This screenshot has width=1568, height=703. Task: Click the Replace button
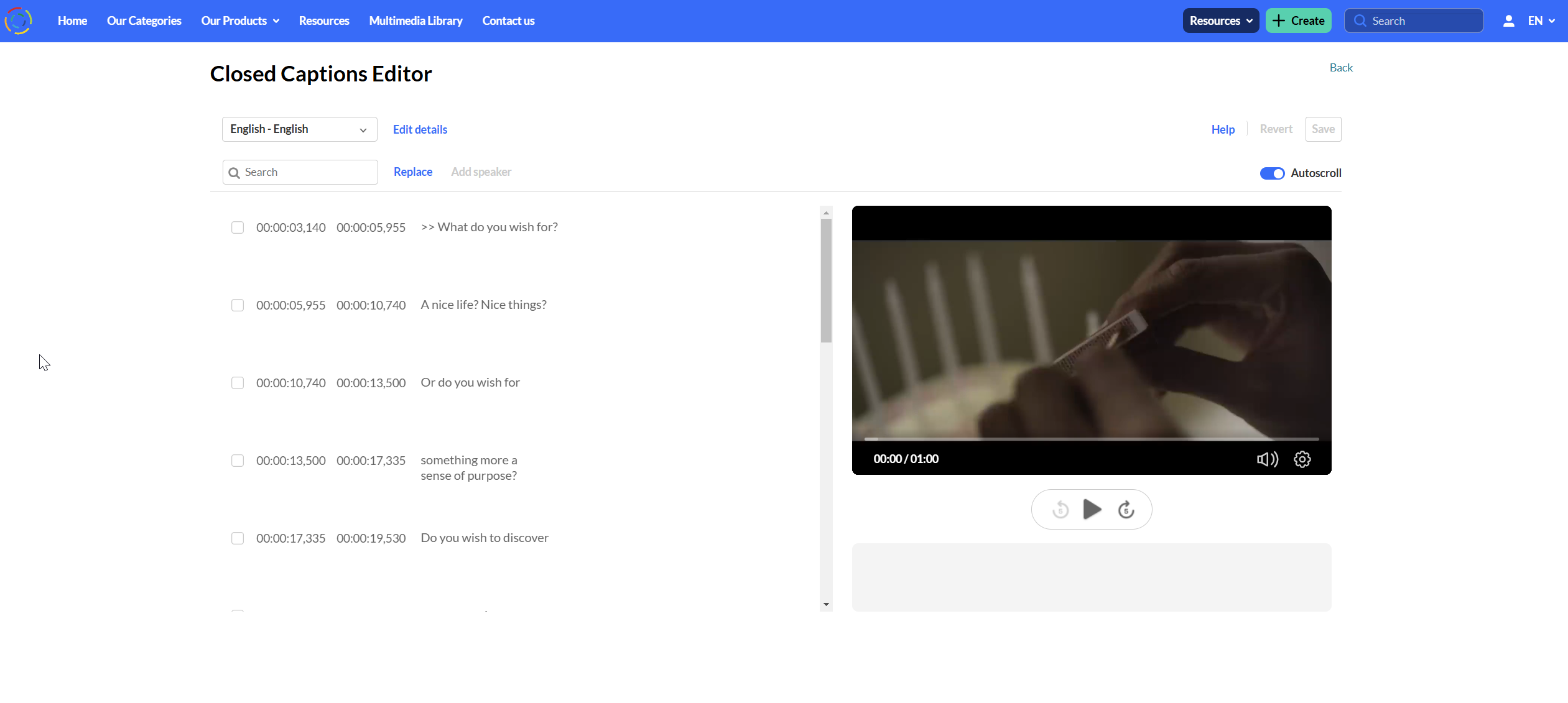pyautogui.click(x=412, y=172)
